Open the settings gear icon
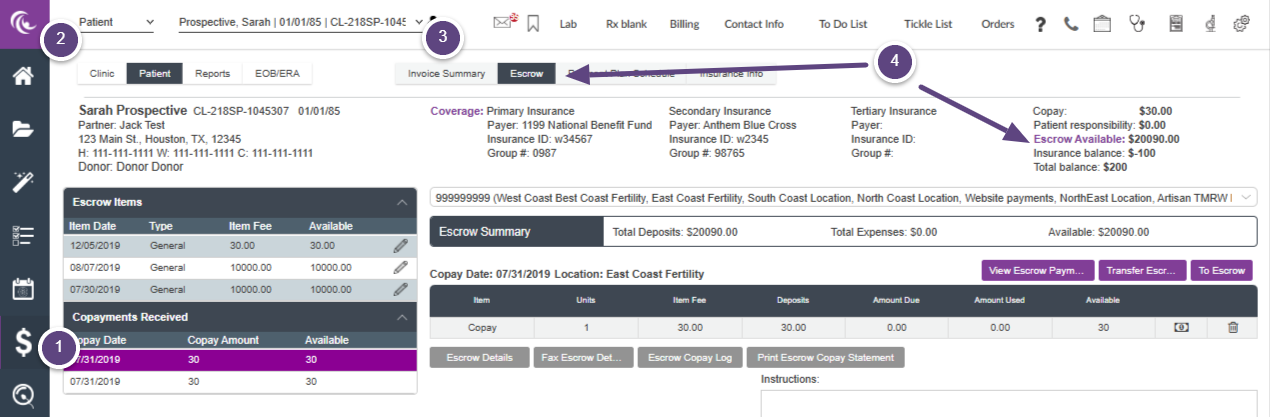The image size is (1270, 417). pos(1242,24)
